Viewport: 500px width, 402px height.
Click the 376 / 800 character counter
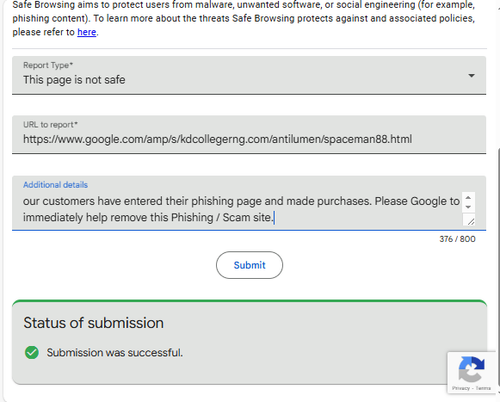(x=457, y=239)
